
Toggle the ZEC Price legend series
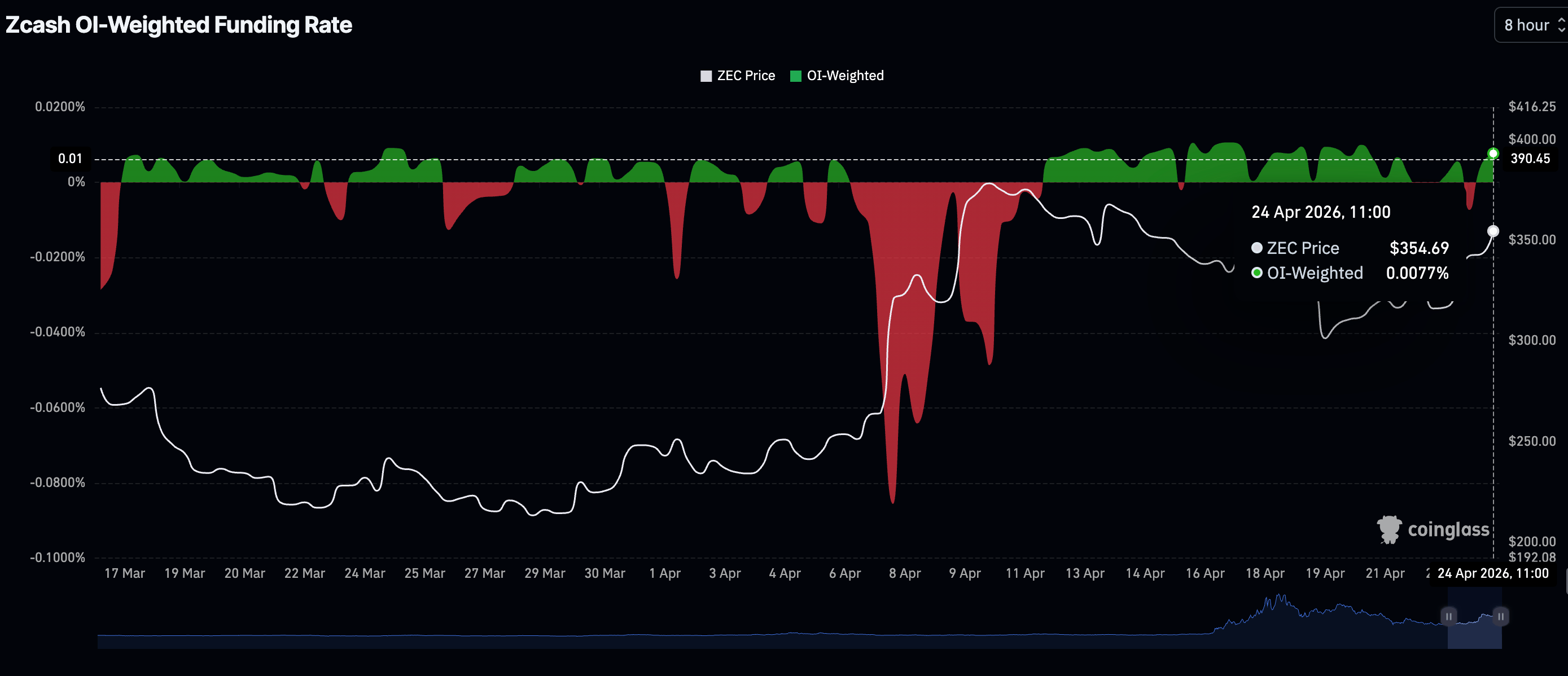pos(746,76)
